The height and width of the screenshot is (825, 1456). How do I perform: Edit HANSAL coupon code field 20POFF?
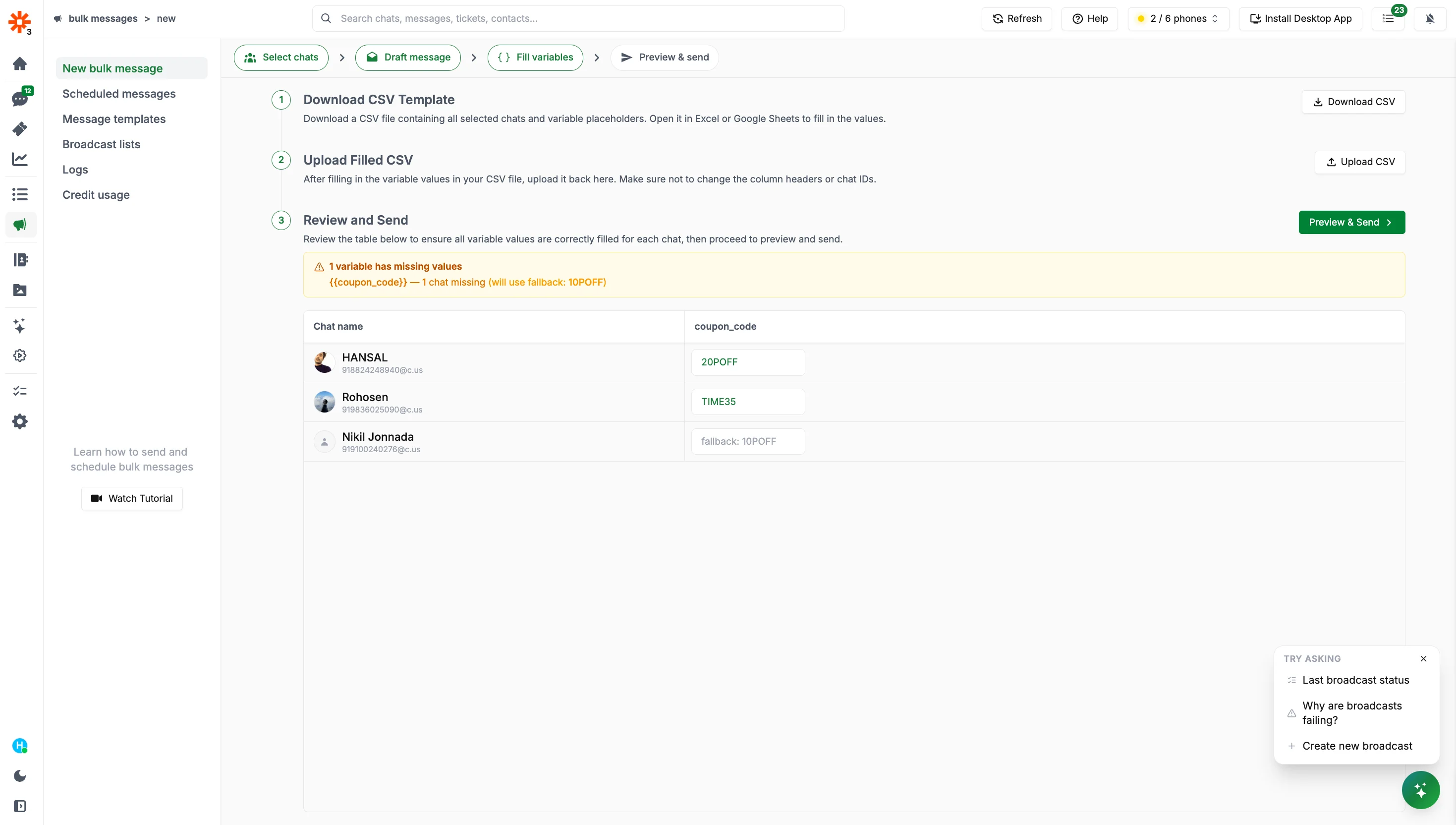coord(747,362)
